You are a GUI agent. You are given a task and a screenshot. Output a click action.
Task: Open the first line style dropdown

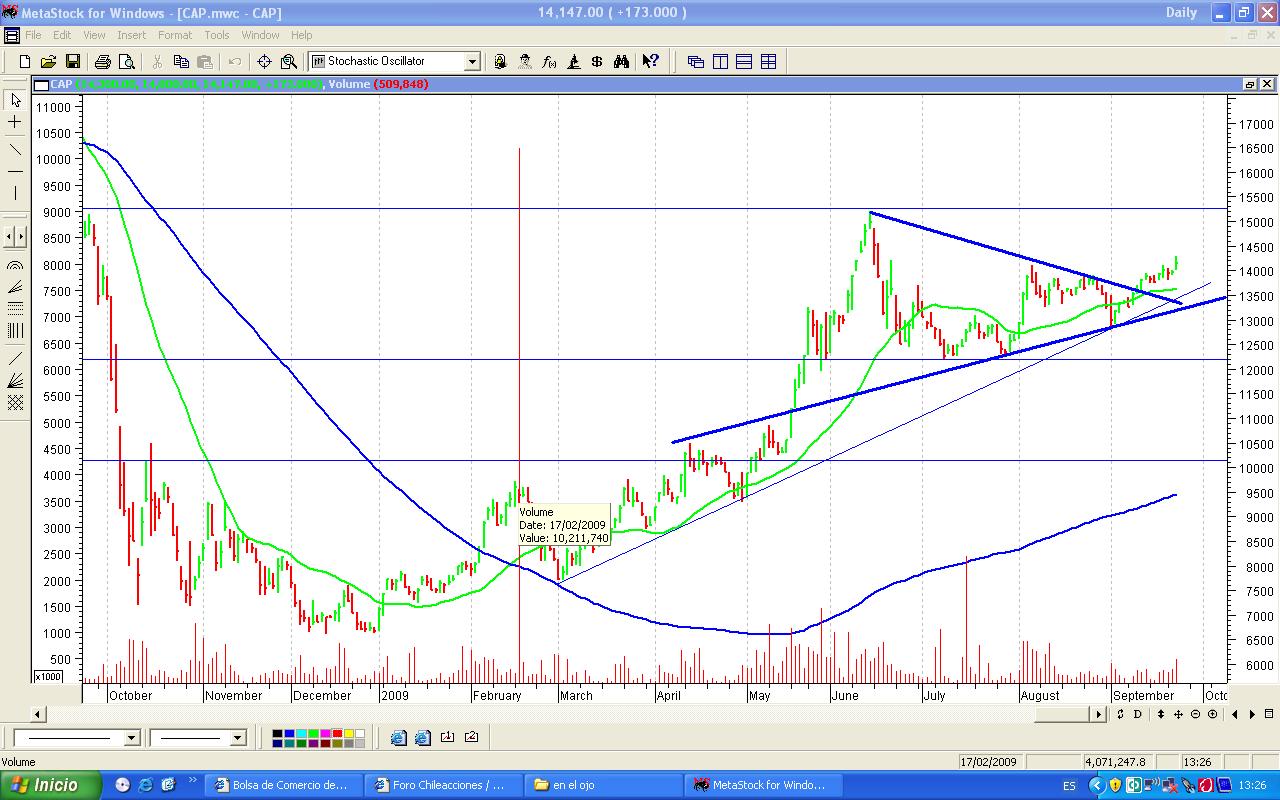131,738
